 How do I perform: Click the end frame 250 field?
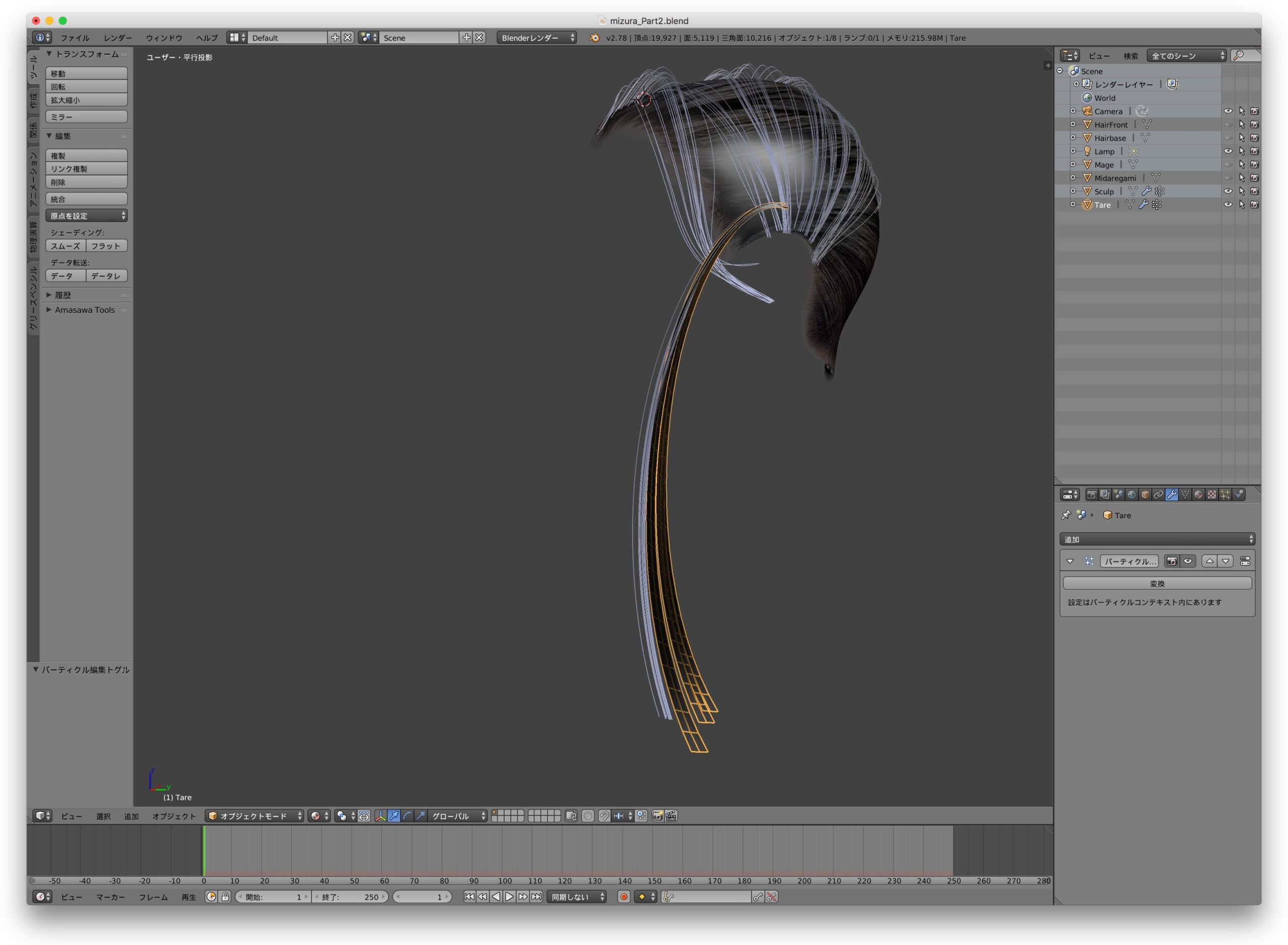pyautogui.click(x=350, y=896)
